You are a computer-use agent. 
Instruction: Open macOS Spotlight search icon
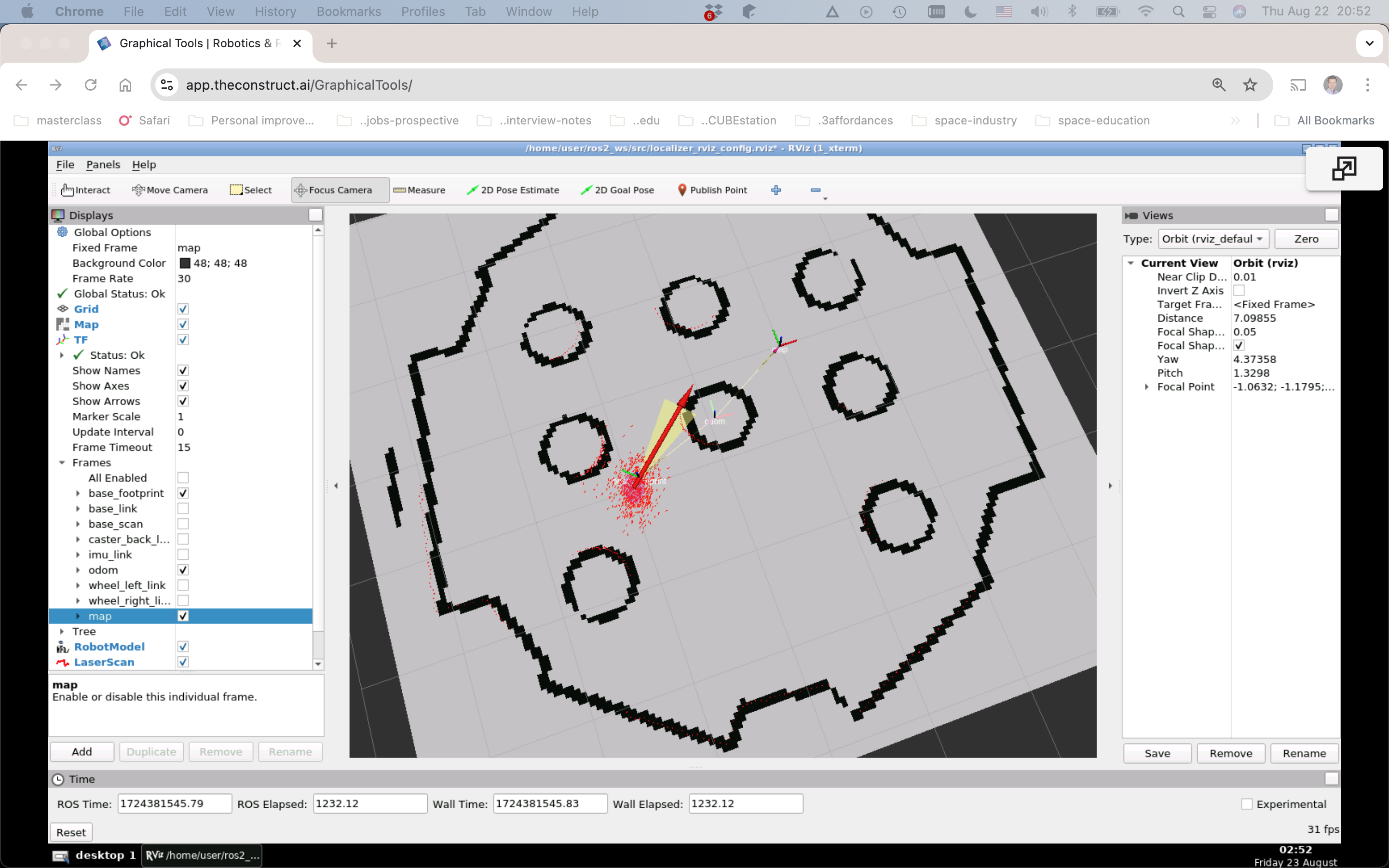click(x=1178, y=12)
